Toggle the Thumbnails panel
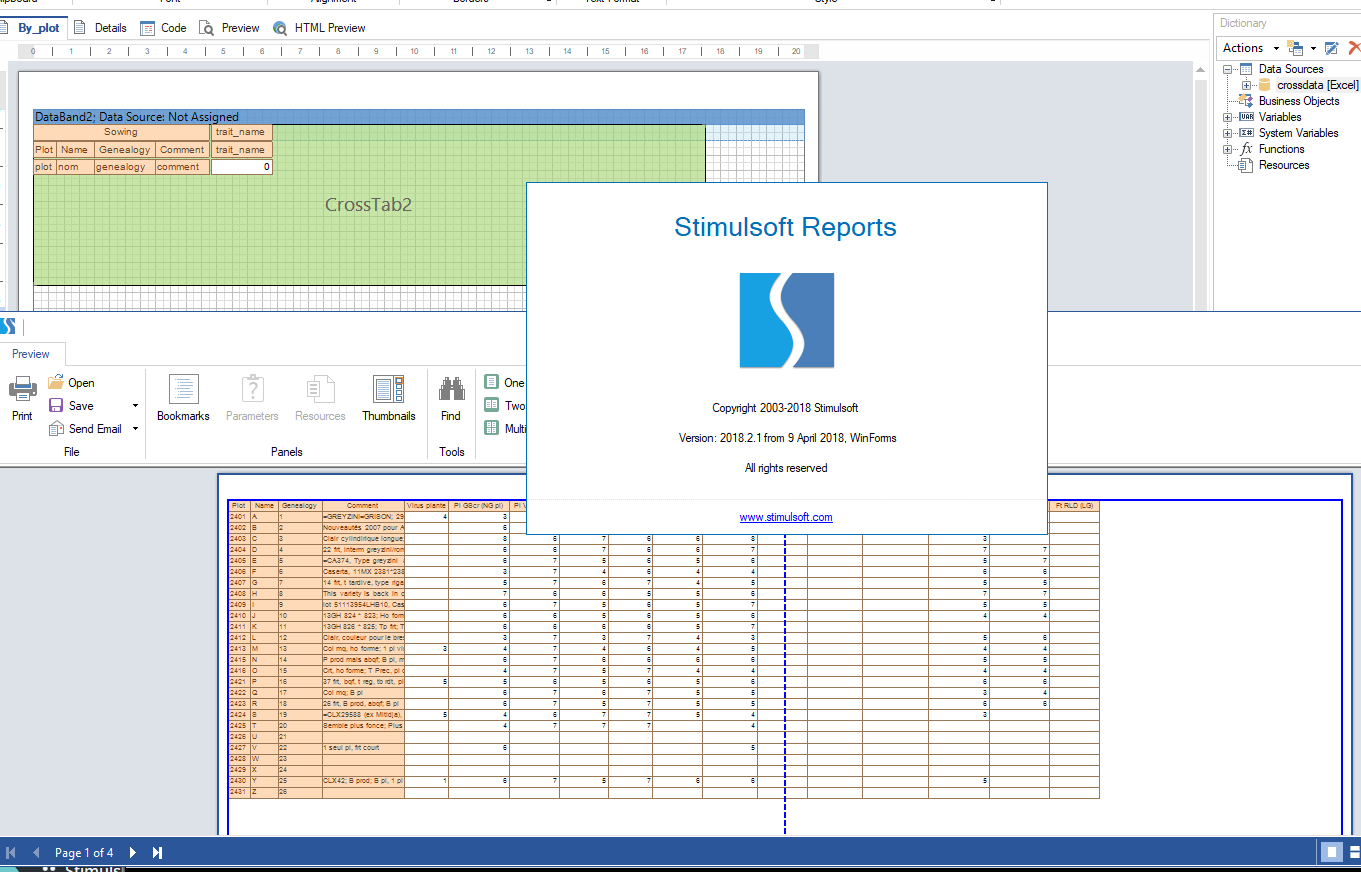The width and height of the screenshot is (1361, 872). coord(389,398)
